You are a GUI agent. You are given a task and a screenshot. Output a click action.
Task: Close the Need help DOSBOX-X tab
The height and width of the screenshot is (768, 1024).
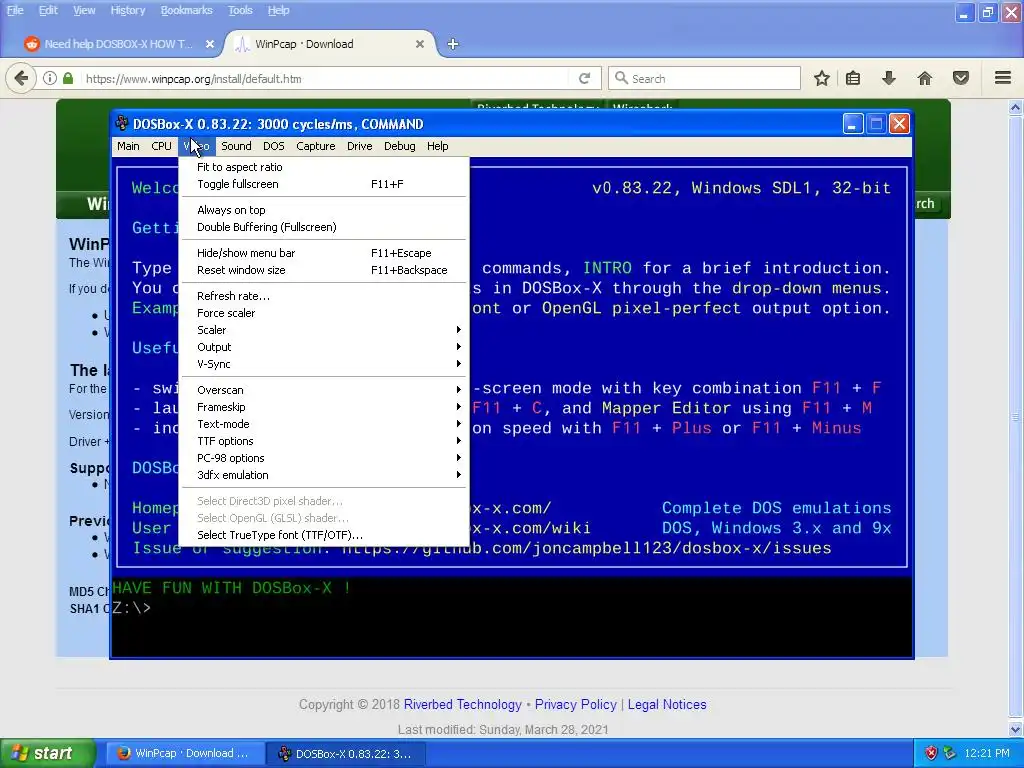coord(210,44)
